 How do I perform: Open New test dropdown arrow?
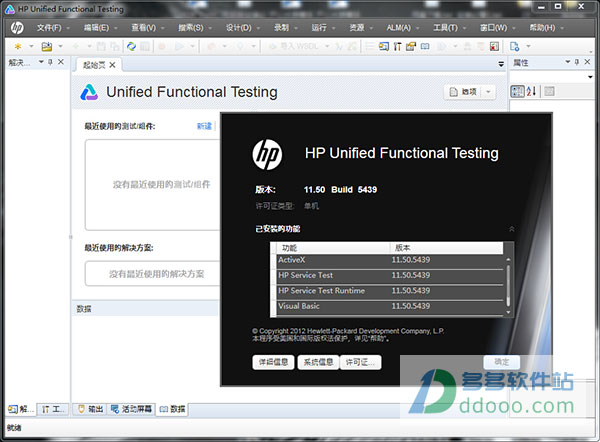[31, 47]
